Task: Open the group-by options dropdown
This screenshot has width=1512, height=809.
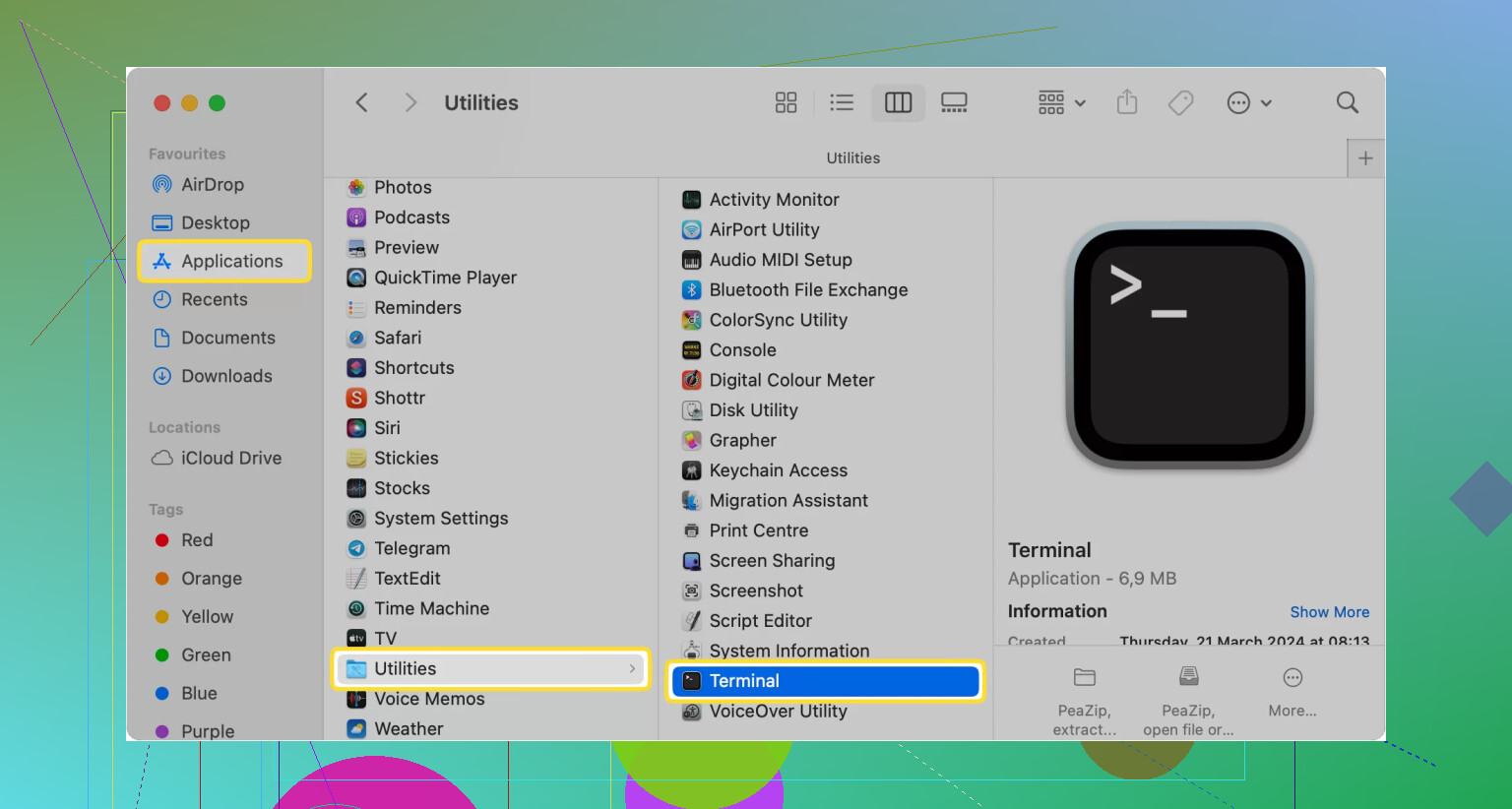Action: 1061,102
